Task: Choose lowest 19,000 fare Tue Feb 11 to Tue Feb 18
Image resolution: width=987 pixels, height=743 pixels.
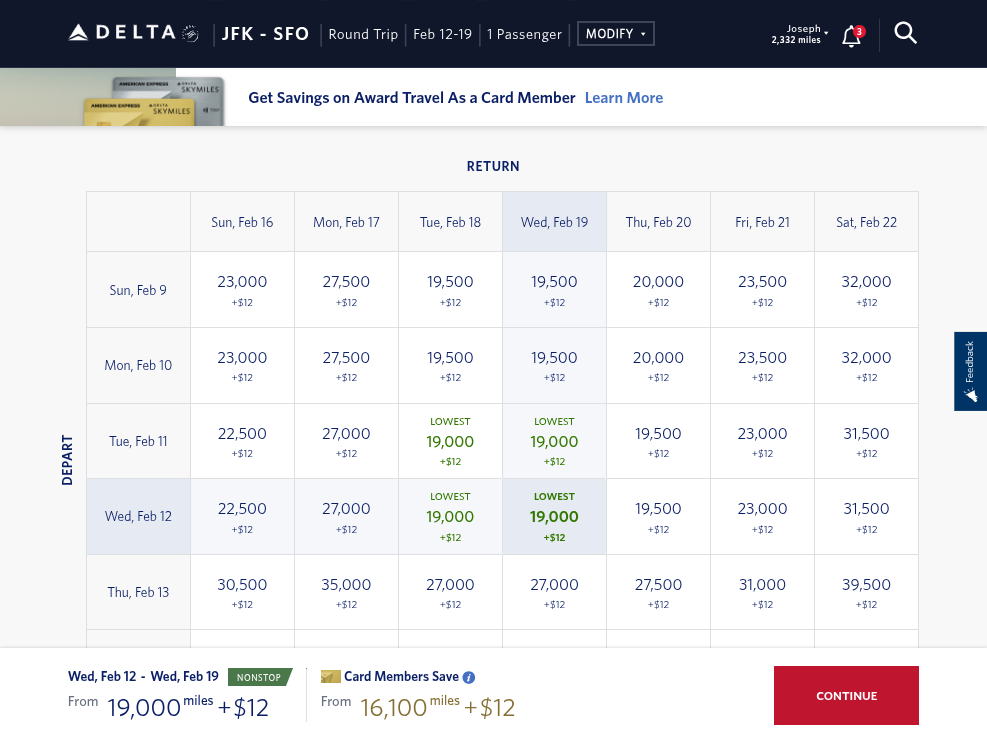Action: click(450, 441)
